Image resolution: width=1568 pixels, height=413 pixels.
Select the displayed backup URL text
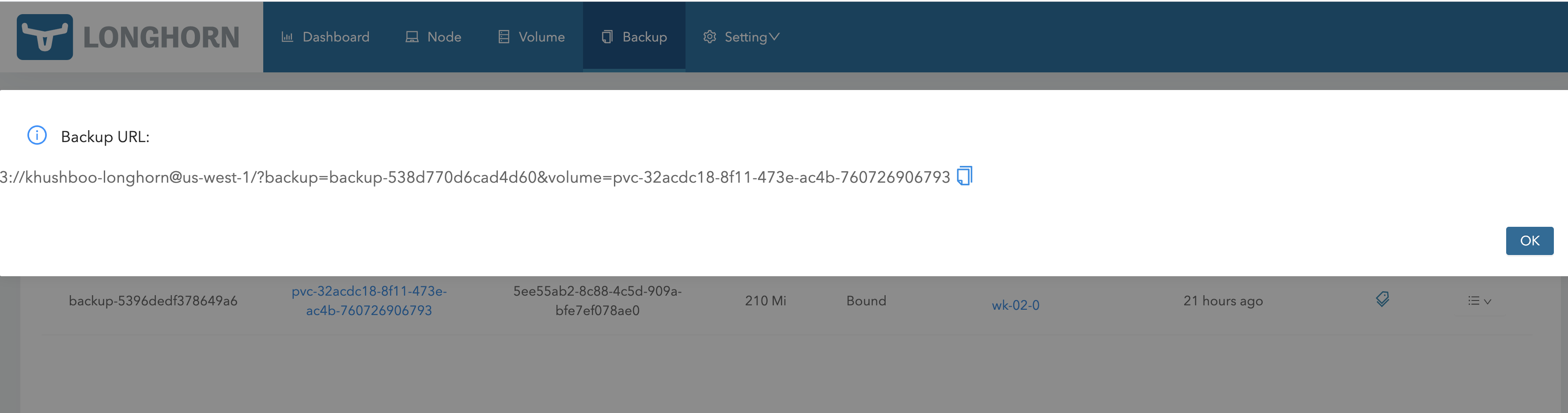[475, 176]
